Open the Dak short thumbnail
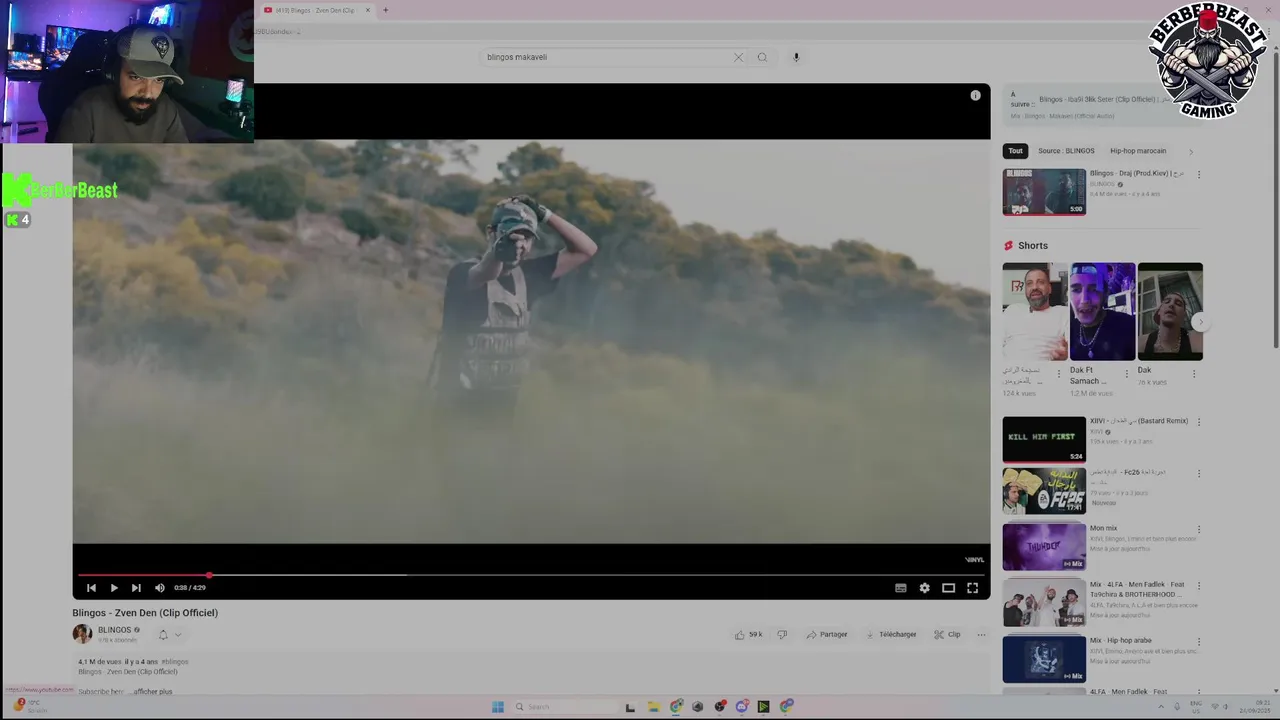This screenshot has height=720, width=1280. (x=1170, y=311)
